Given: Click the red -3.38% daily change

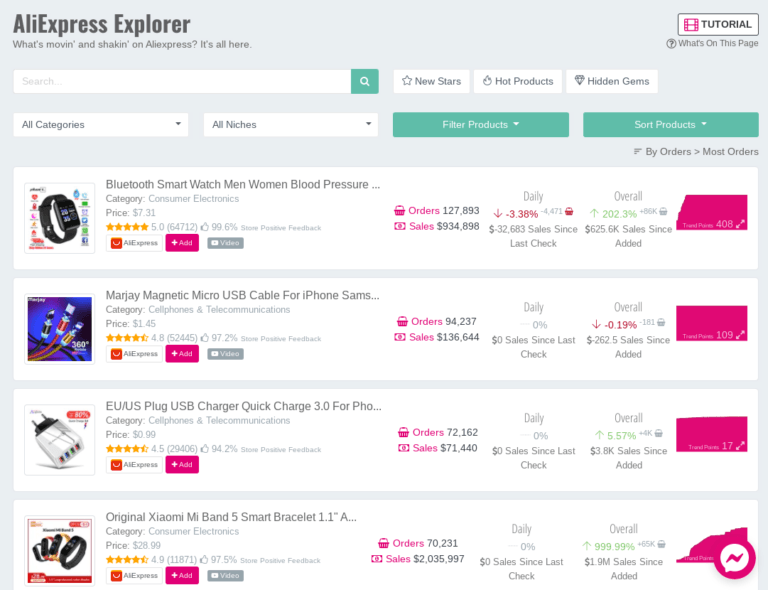Looking at the screenshot, I should coord(522,214).
